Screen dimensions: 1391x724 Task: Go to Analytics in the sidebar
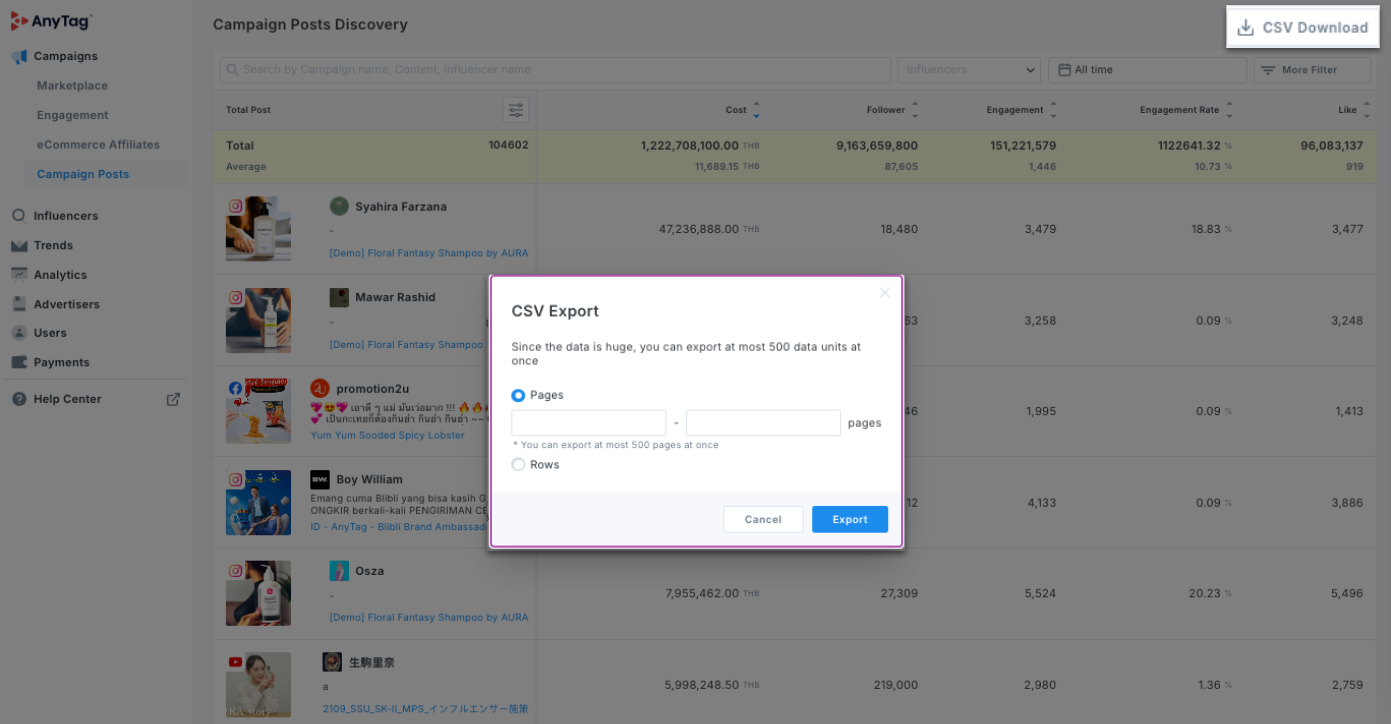(60, 275)
